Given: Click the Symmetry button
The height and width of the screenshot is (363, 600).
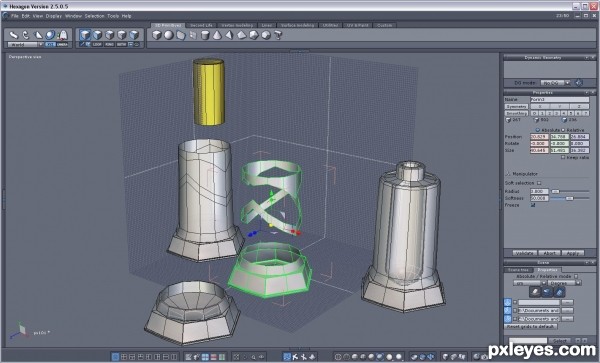Looking at the screenshot, I should [x=516, y=106].
